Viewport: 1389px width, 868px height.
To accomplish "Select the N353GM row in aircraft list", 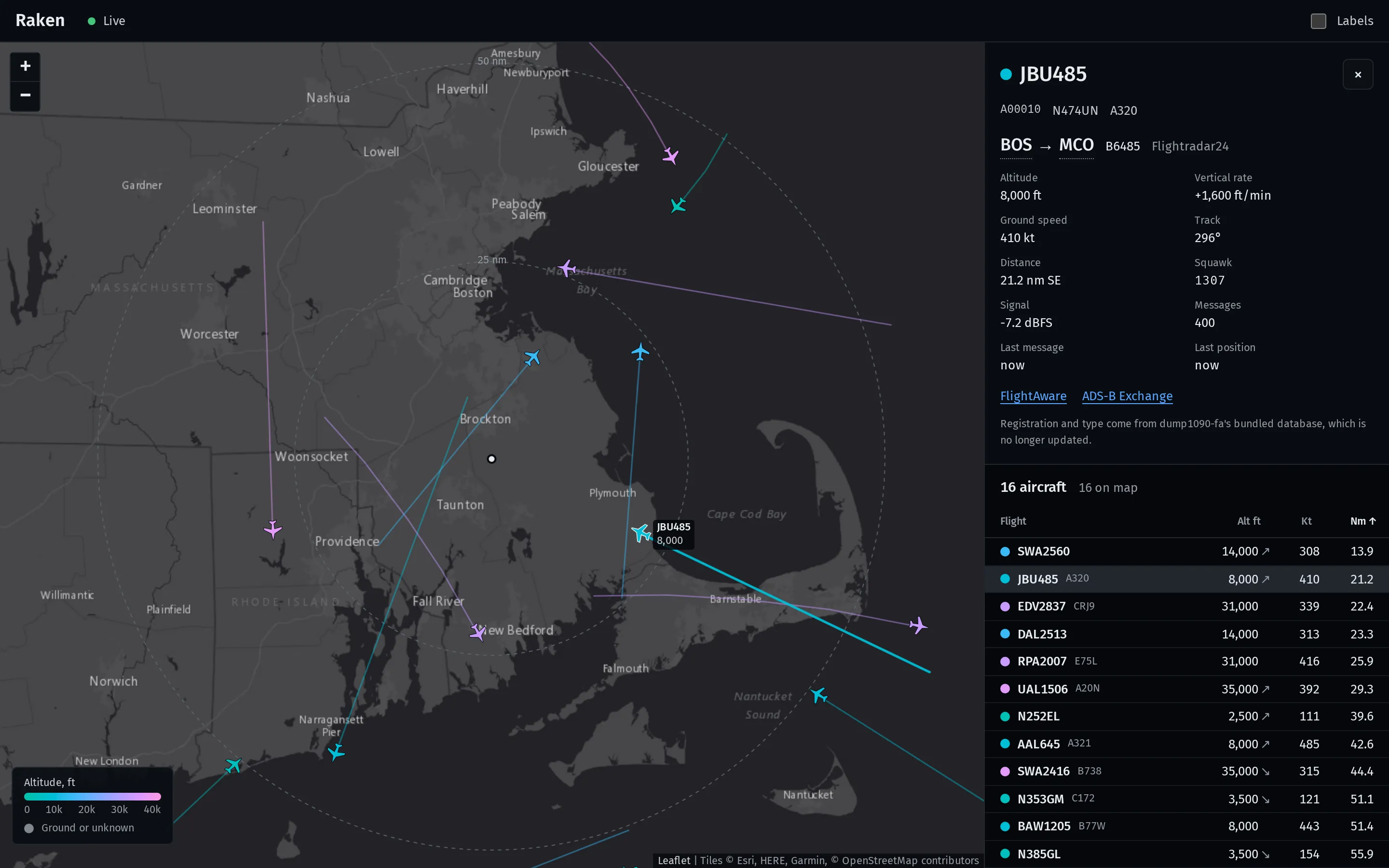I will 1186,799.
